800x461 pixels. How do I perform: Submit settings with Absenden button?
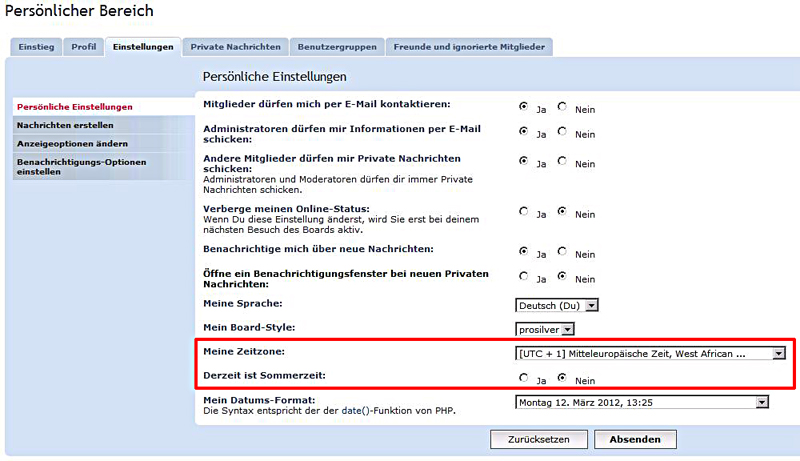[635, 439]
